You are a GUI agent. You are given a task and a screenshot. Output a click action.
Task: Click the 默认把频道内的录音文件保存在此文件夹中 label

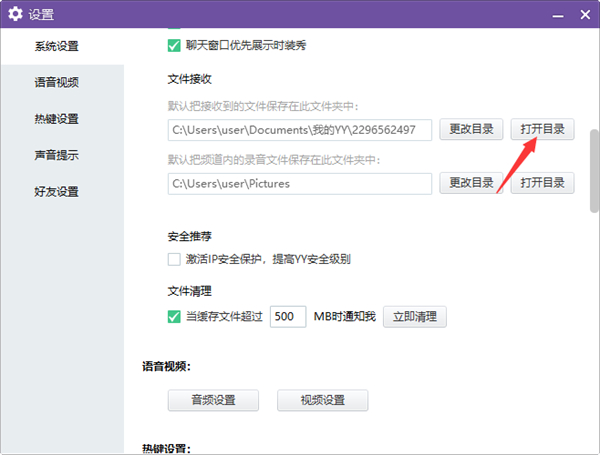click(x=274, y=160)
